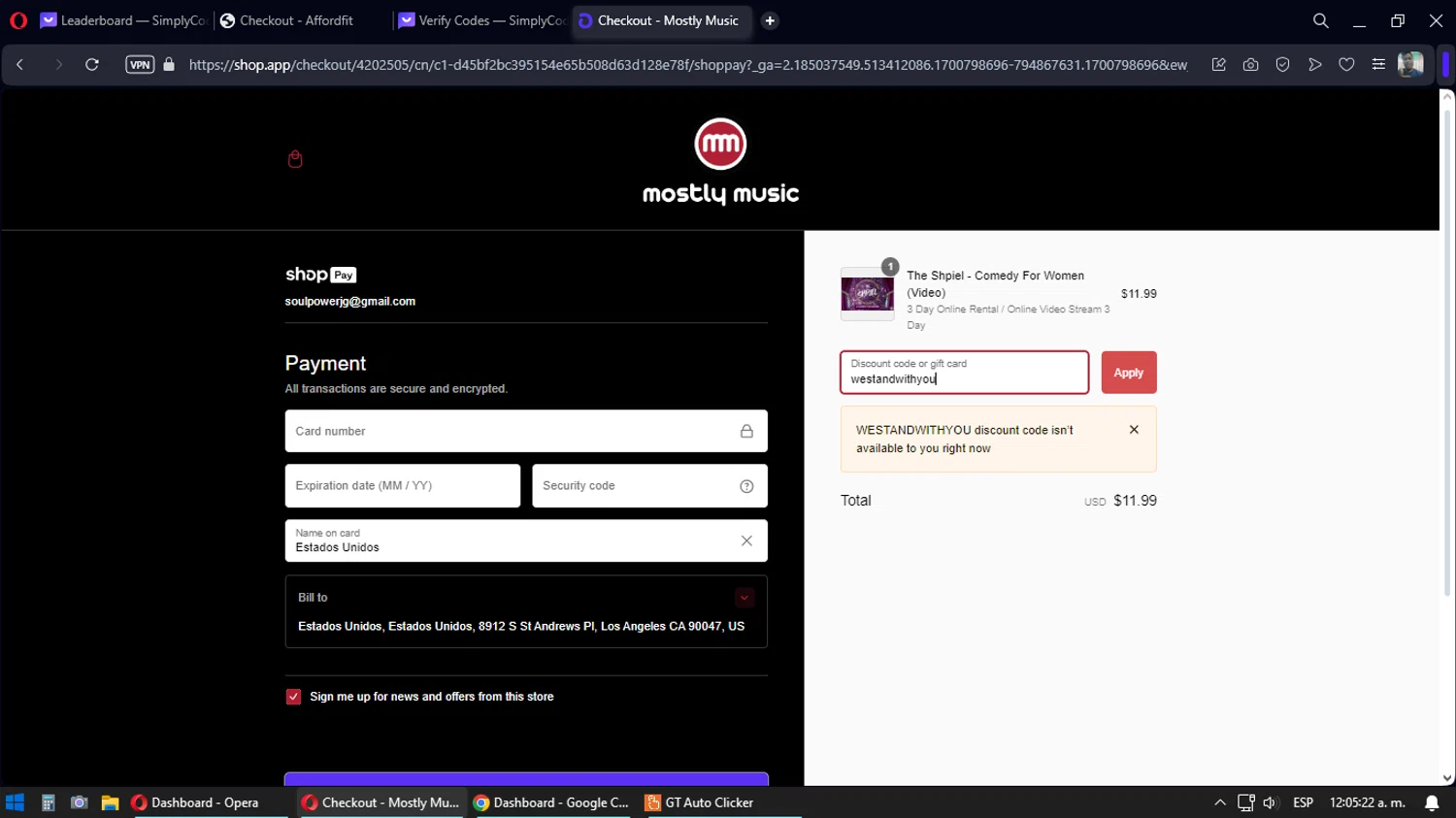The height and width of the screenshot is (818, 1456).
Task: Open the Opera menu logo icon
Action: coord(18,20)
